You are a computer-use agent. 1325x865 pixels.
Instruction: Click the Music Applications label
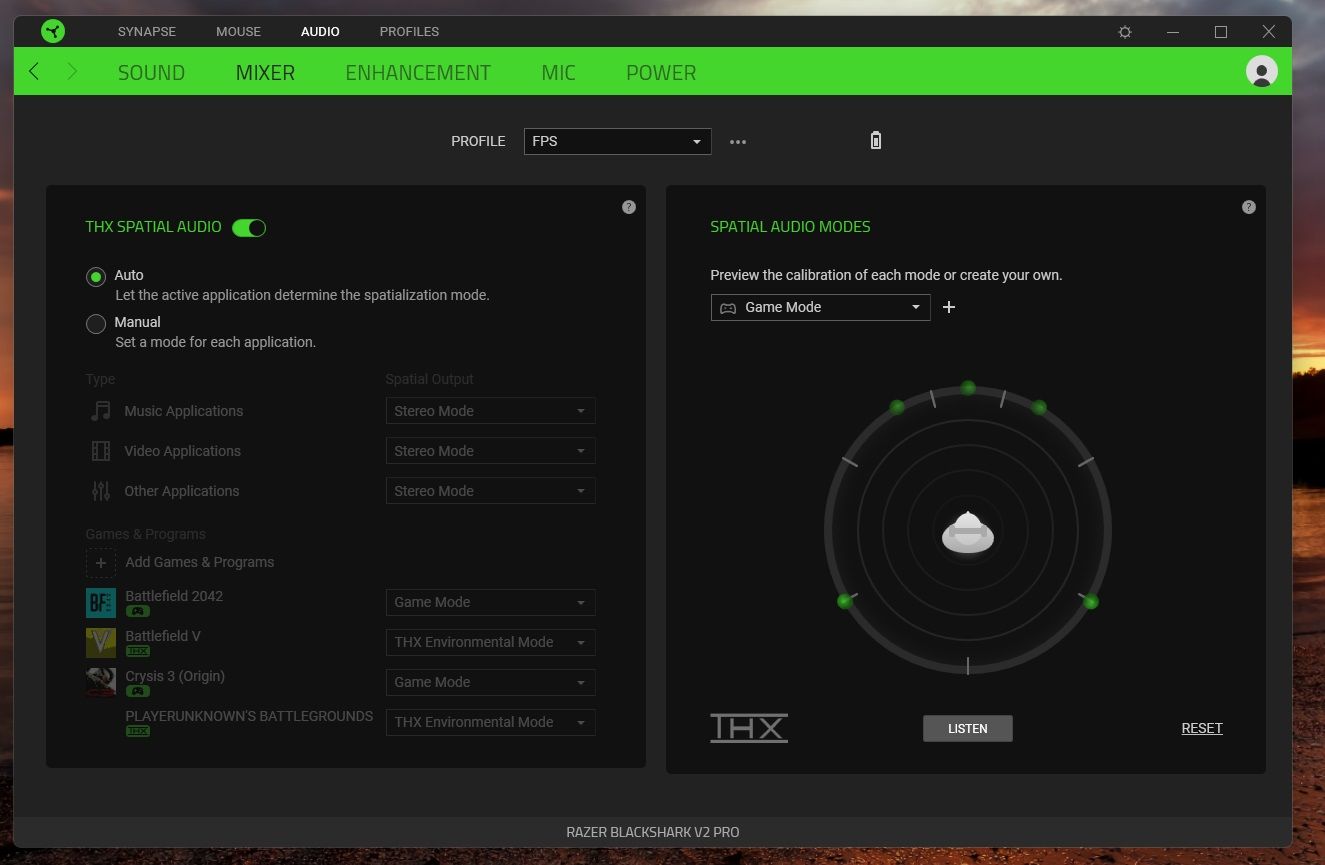(x=184, y=411)
